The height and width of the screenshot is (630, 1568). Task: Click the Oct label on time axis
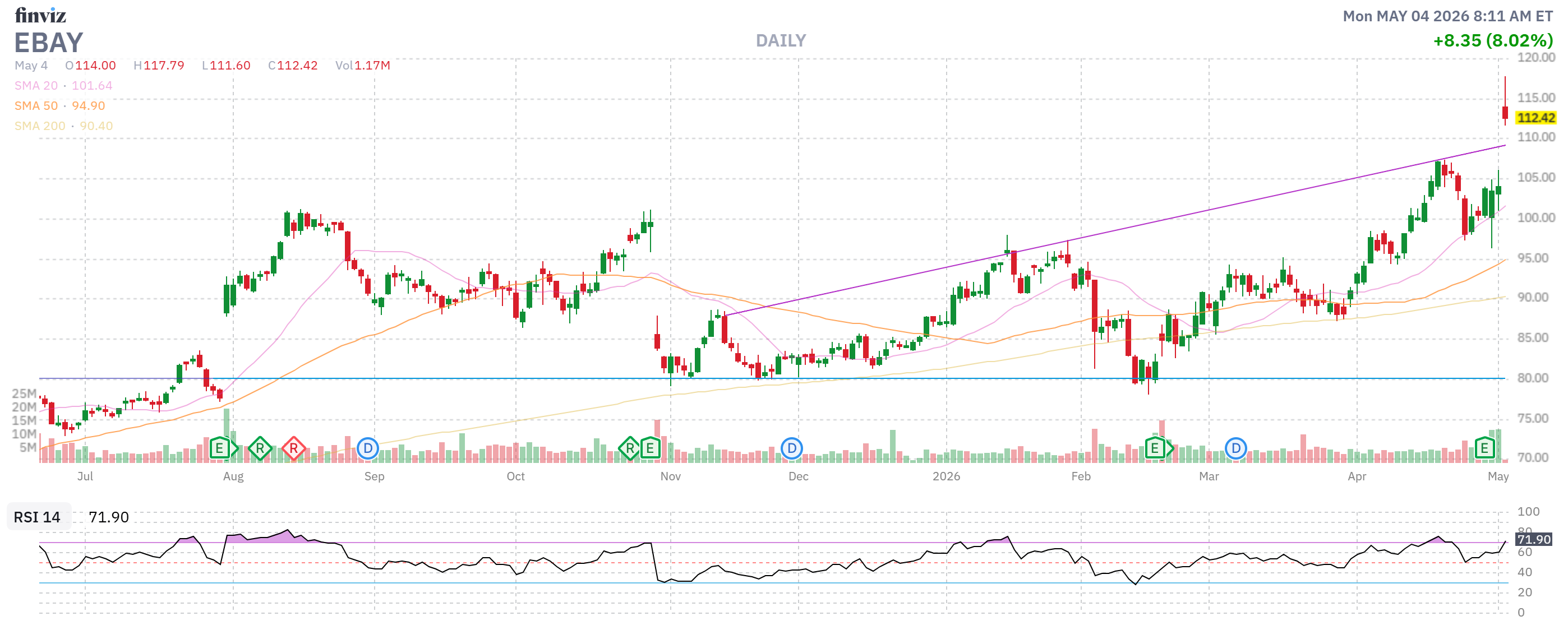(515, 476)
